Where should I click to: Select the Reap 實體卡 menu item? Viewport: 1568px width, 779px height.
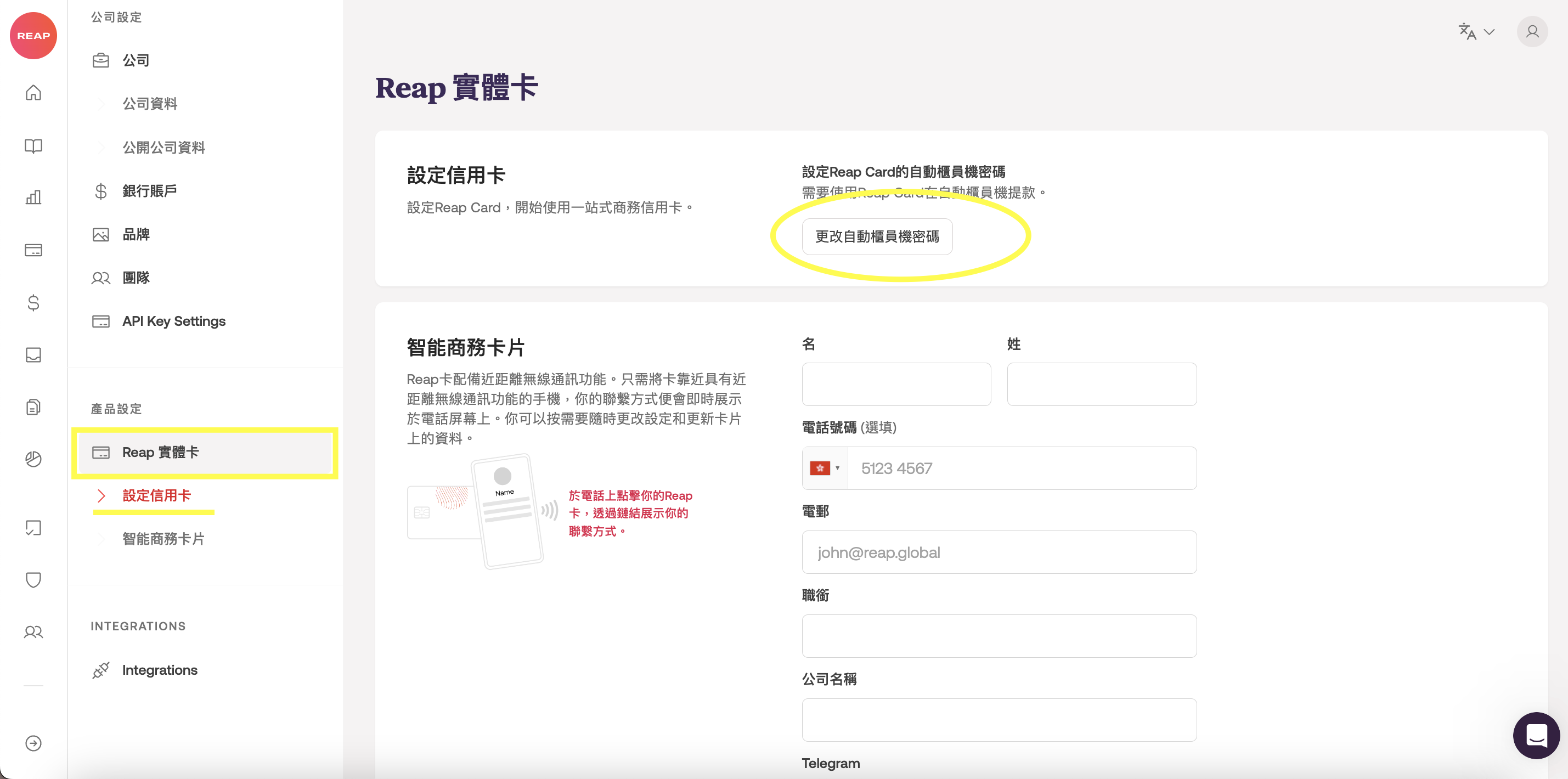[161, 452]
